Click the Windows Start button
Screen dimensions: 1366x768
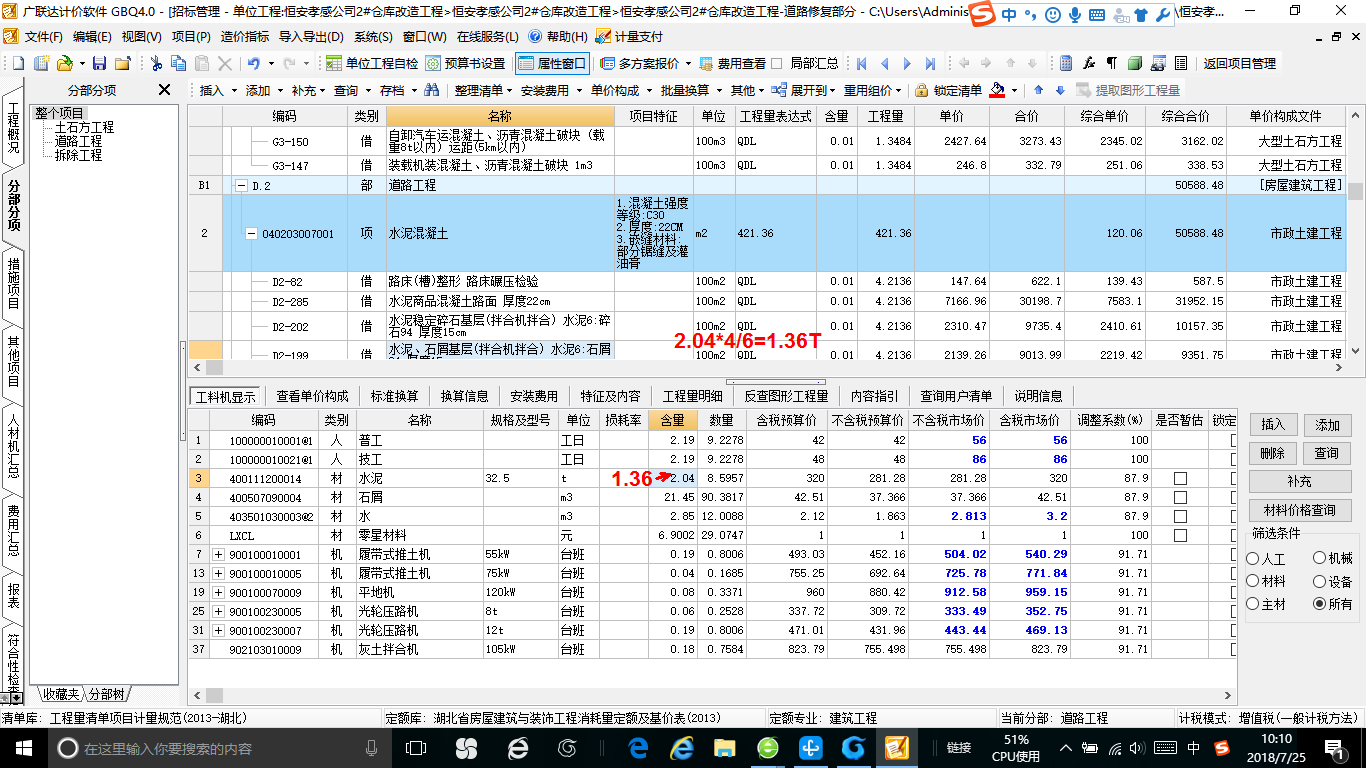[22, 747]
